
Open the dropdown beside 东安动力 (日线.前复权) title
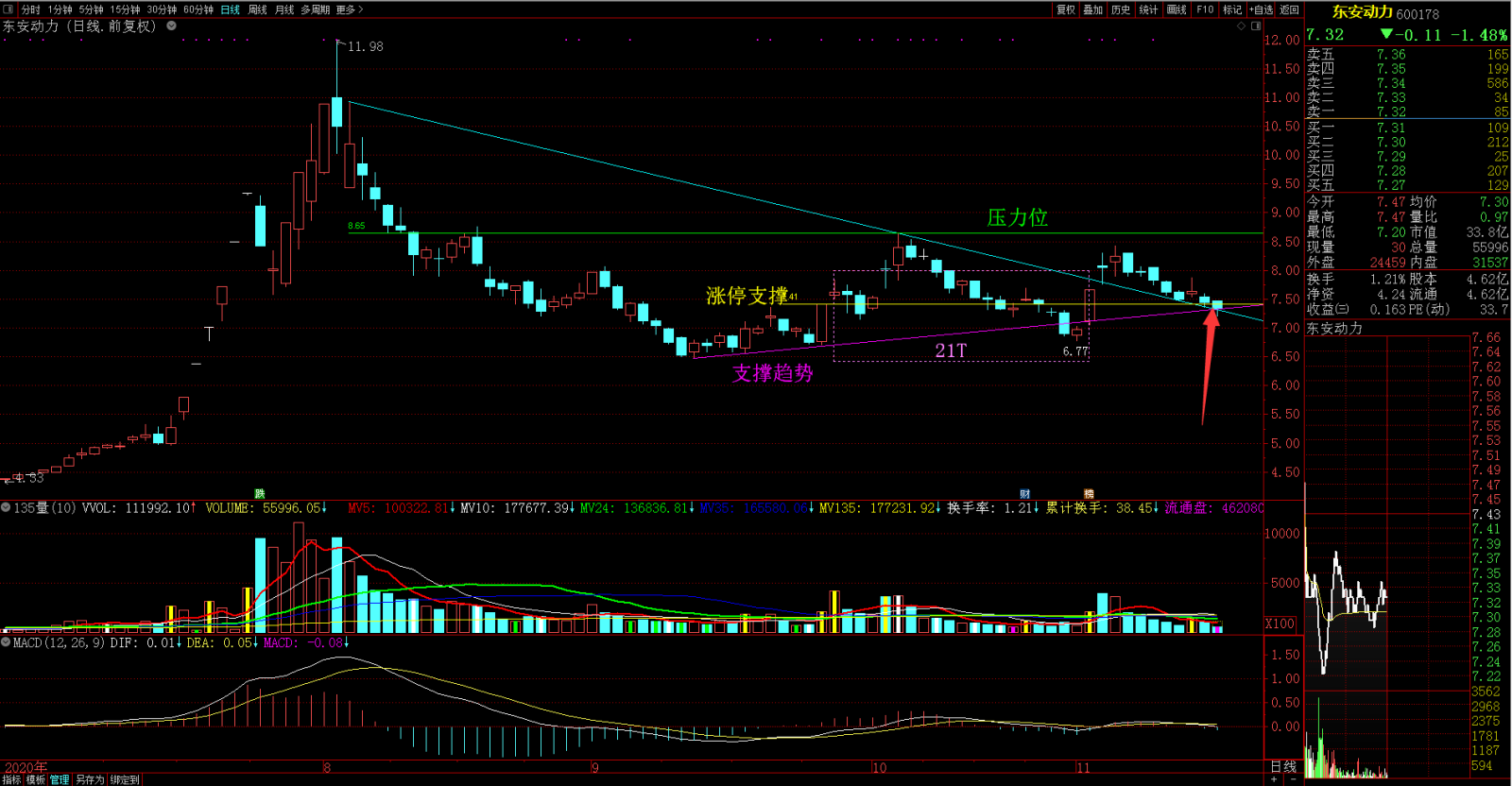pyautogui.click(x=171, y=26)
